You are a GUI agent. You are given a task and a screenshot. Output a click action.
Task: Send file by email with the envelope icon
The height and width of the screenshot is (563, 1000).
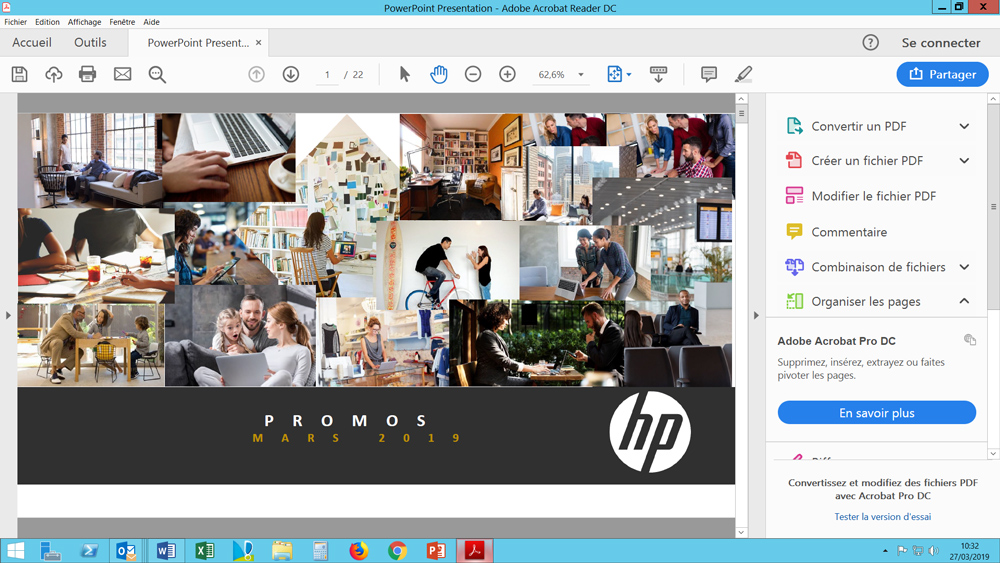122,74
